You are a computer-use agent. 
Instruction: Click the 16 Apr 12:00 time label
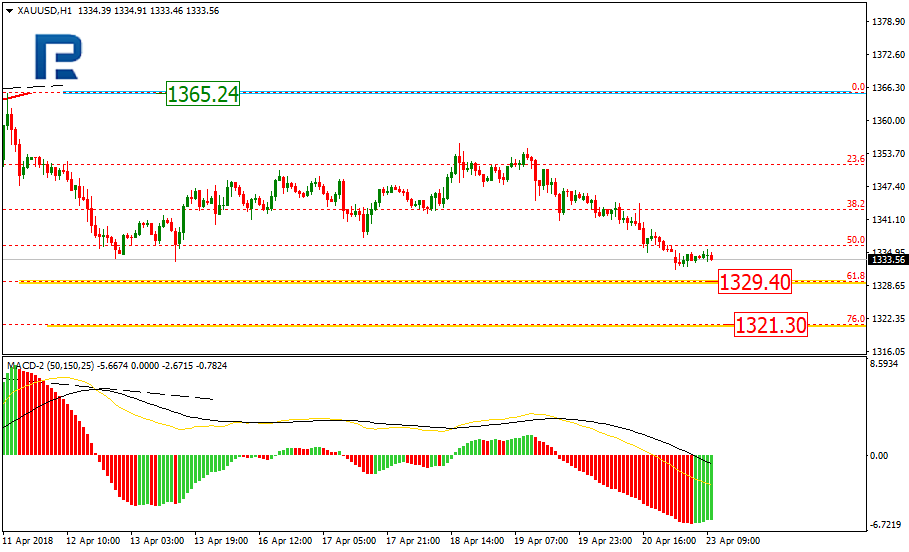tap(285, 541)
